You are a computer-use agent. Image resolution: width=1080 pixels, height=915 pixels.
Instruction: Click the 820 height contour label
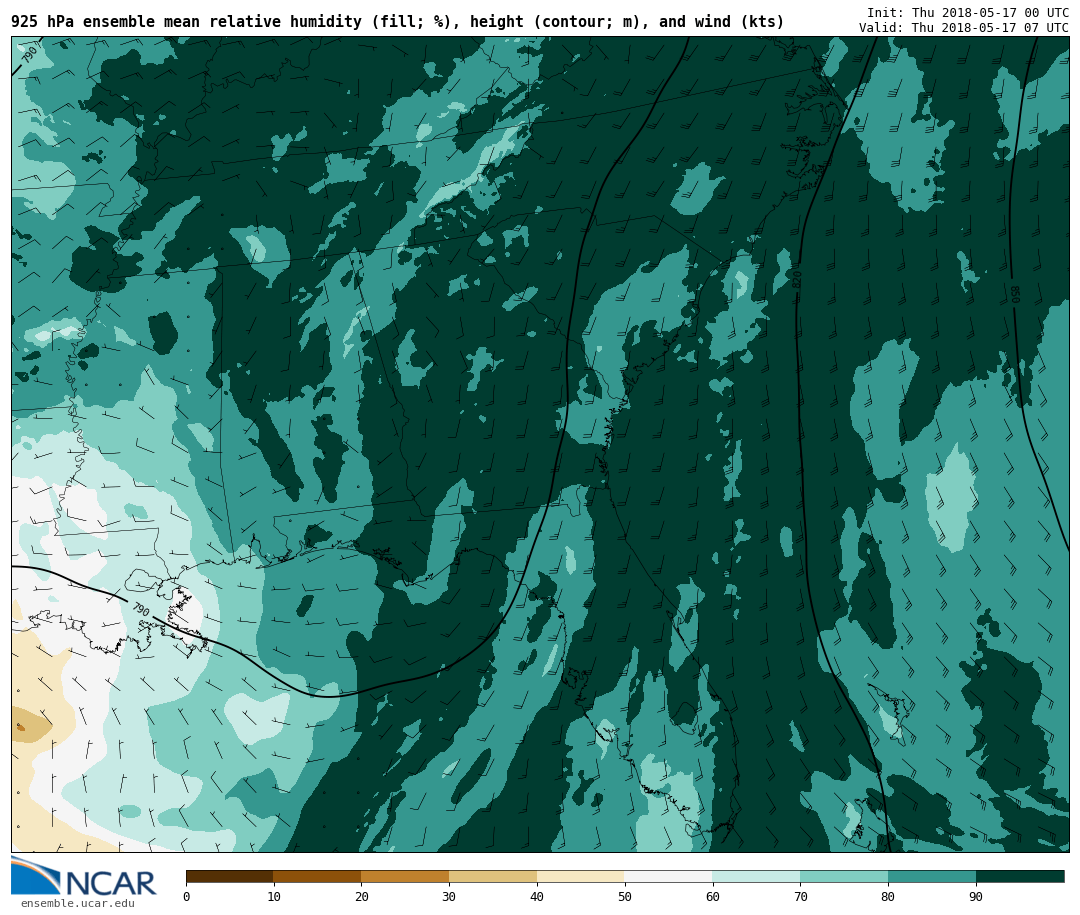(x=797, y=279)
